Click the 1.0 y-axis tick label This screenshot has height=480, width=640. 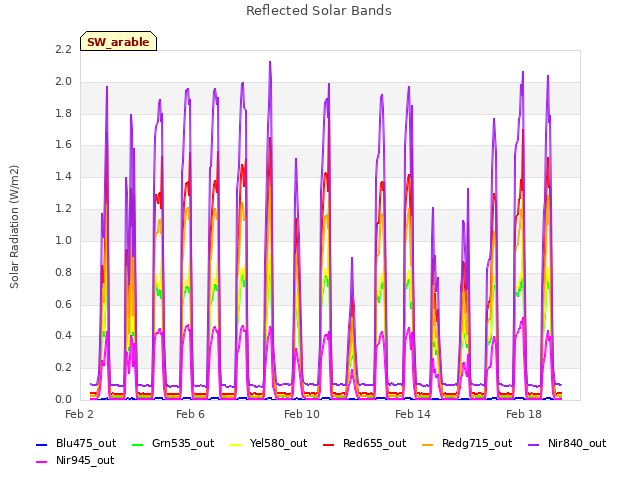coord(63,240)
